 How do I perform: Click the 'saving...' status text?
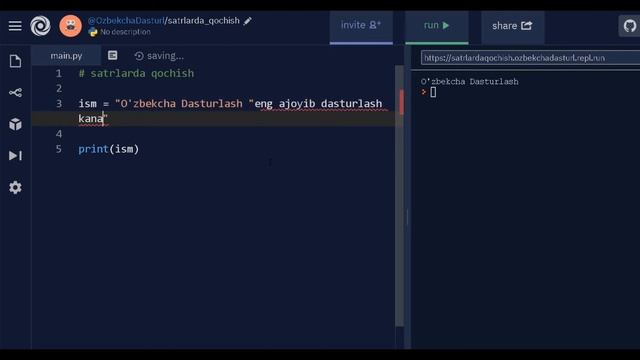click(165, 56)
